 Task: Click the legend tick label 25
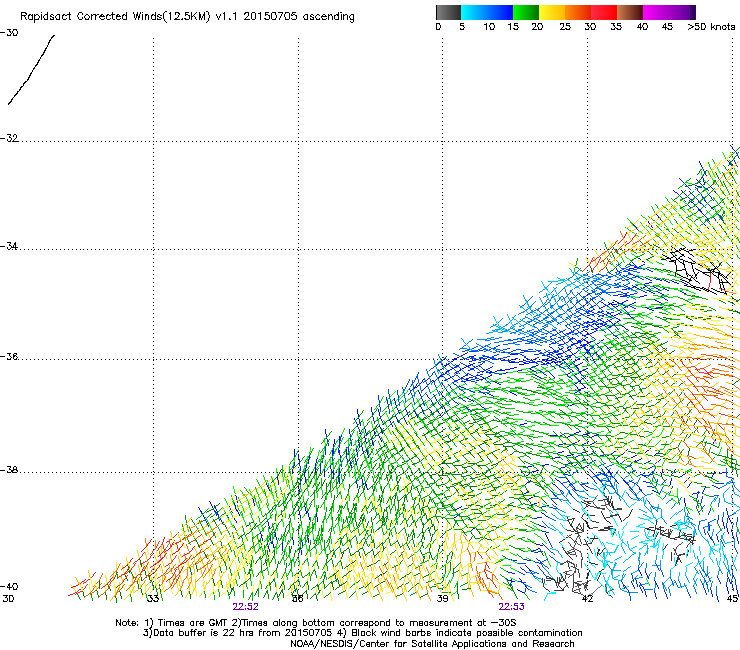565,27
